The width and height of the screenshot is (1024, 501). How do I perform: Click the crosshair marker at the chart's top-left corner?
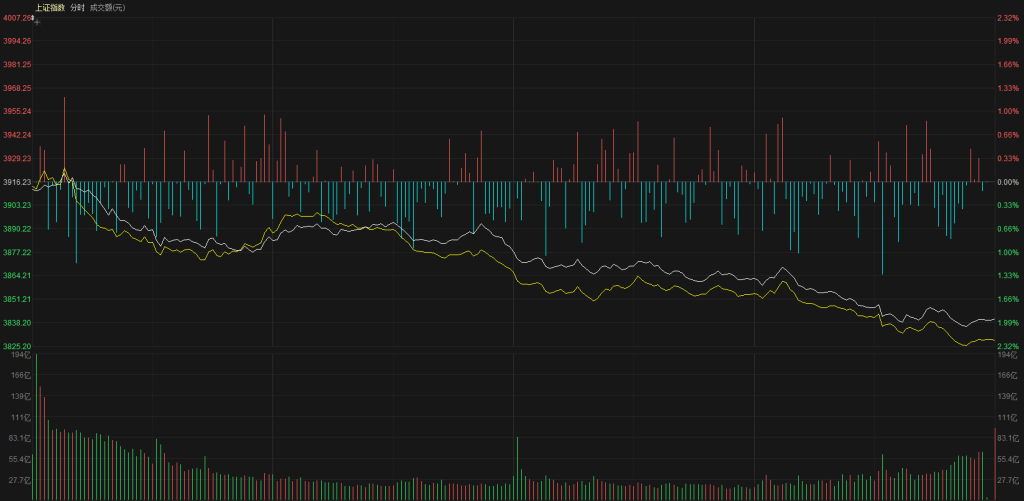[x=37, y=20]
